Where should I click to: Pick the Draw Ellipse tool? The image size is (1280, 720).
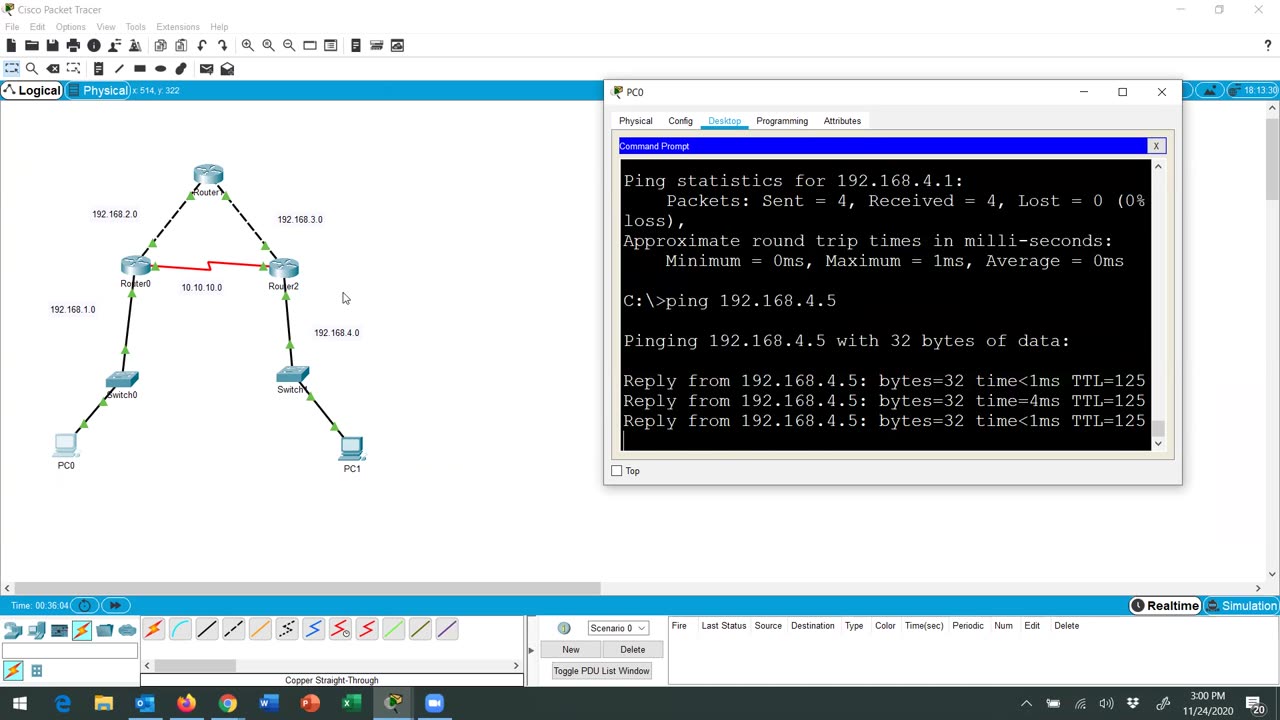[x=160, y=69]
